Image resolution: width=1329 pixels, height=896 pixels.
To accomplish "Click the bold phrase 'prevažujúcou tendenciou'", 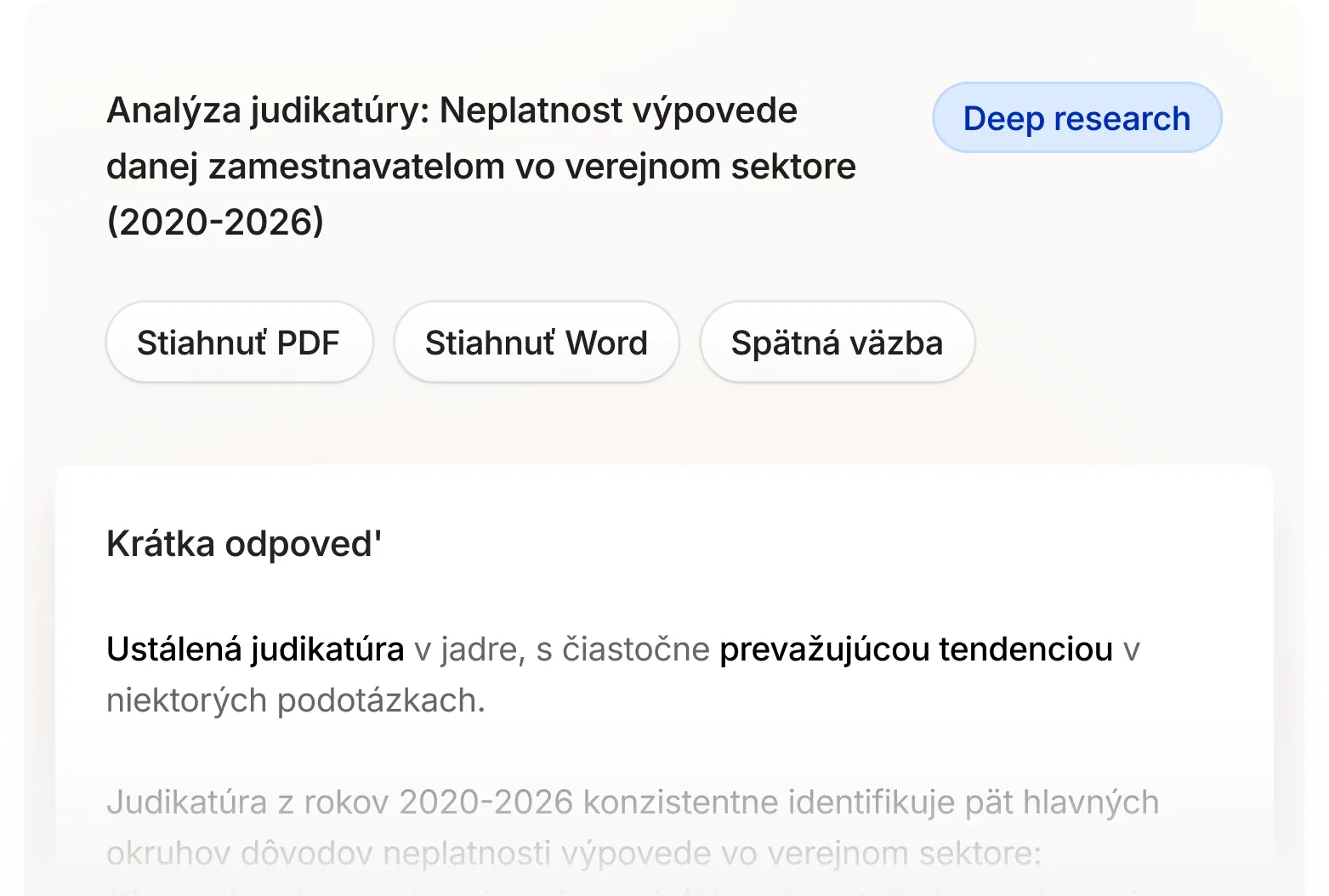I will (916, 649).
